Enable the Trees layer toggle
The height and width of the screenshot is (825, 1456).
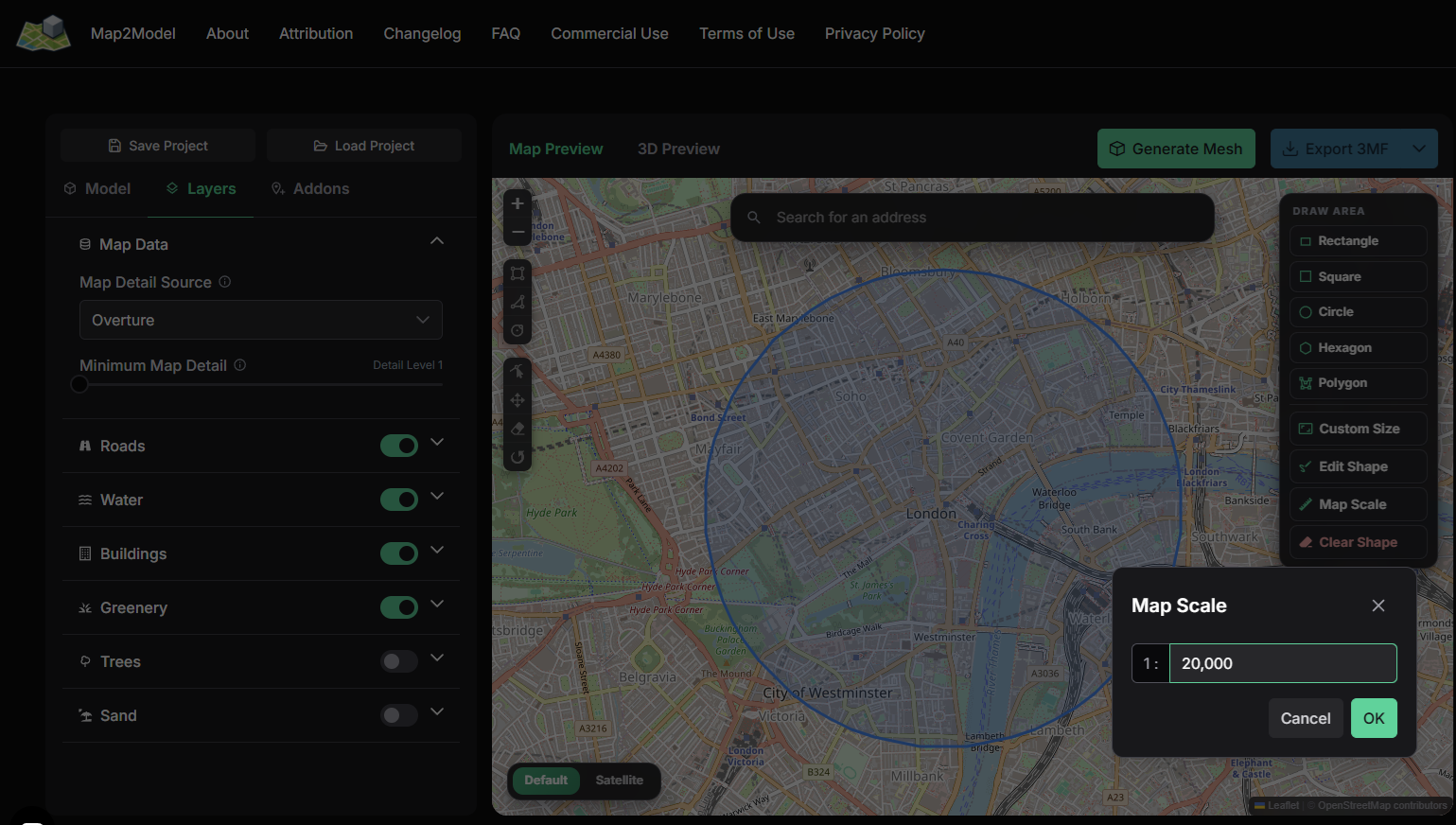point(399,661)
